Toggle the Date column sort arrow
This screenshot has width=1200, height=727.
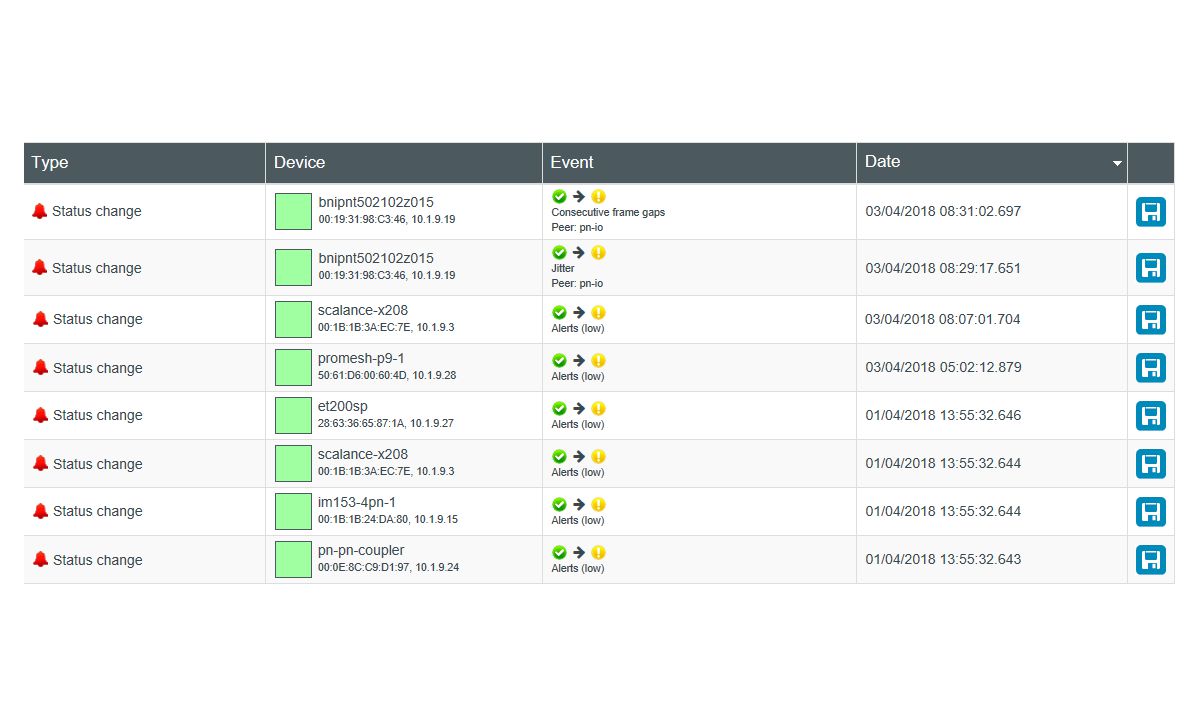tap(1117, 163)
